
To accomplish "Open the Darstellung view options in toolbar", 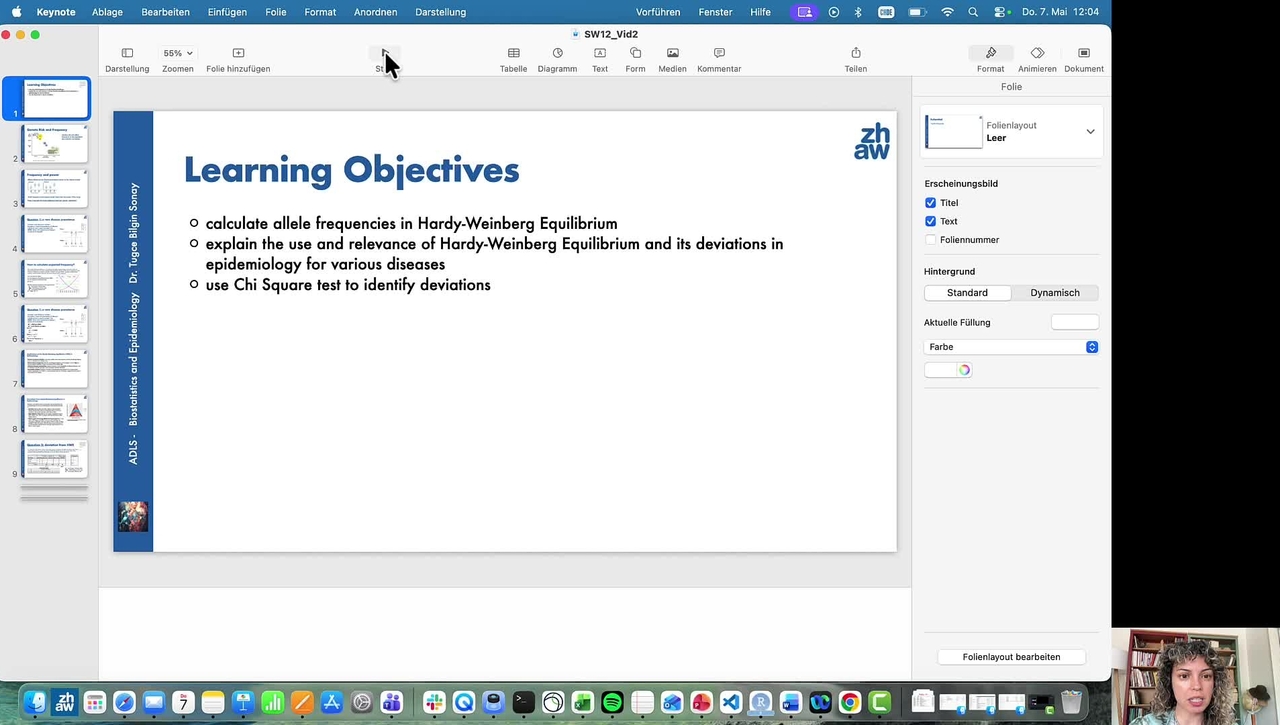I will (127, 60).
